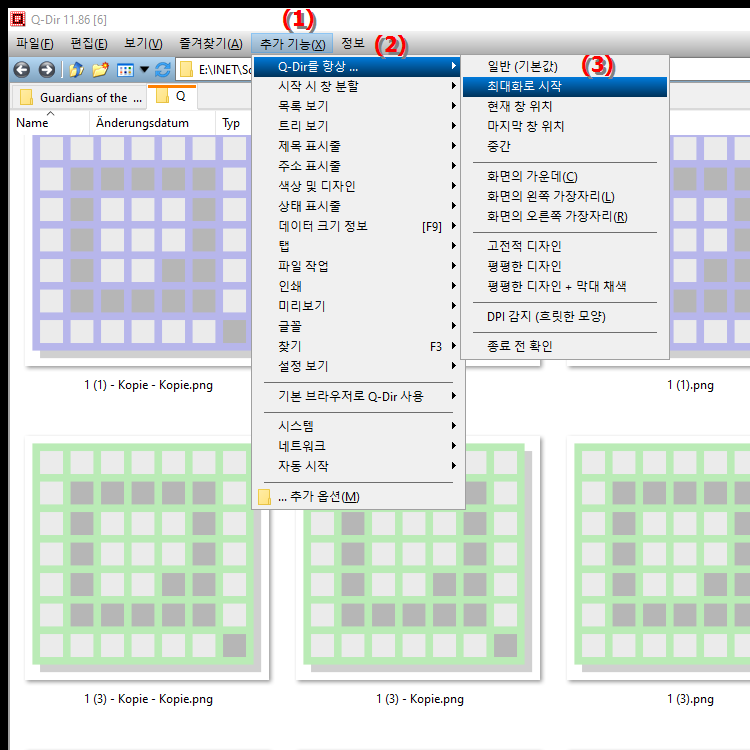The image size is (750, 750).
Task: Sort by the Änderungsdatum column header
Action: [152, 123]
